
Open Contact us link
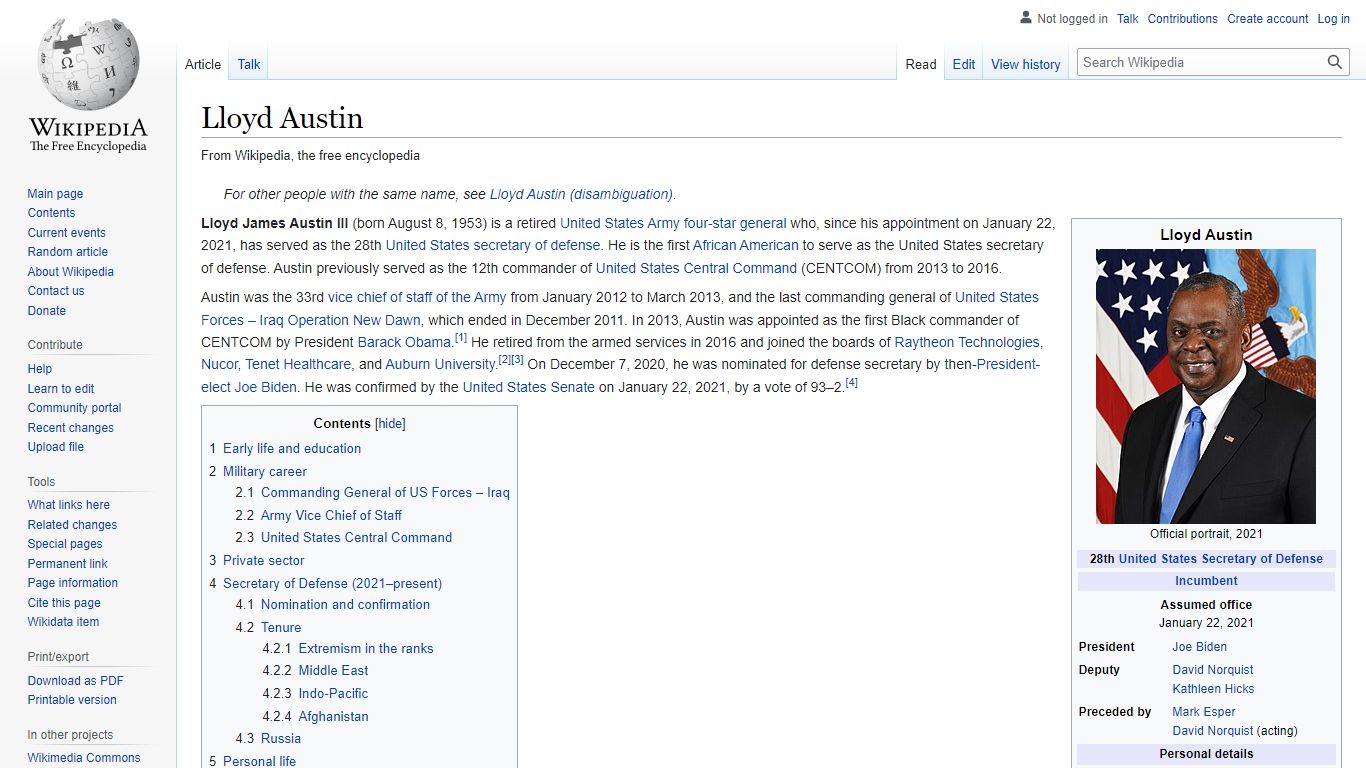click(56, 291)
